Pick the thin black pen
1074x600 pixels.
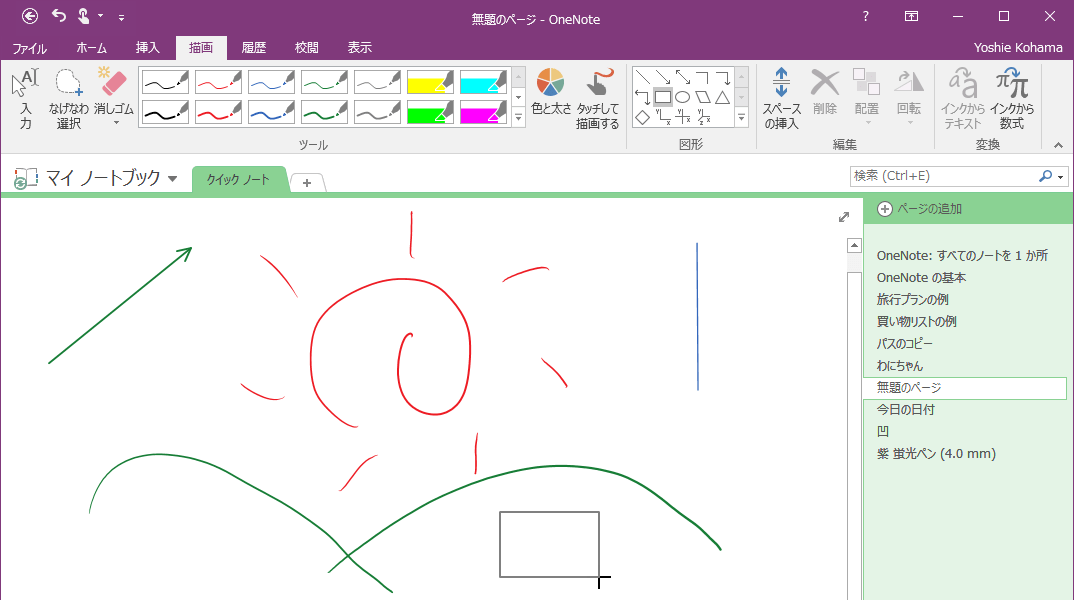(165, 82)
